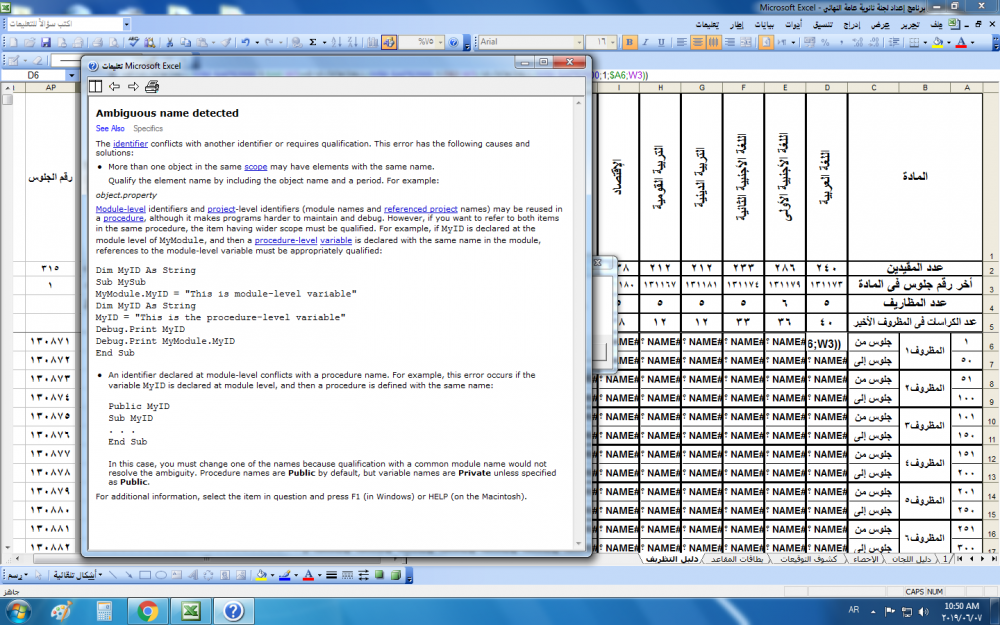The image size is (1000, 625).
Task: Open Google Chrome from the taskbar
Action: point(148,612)
